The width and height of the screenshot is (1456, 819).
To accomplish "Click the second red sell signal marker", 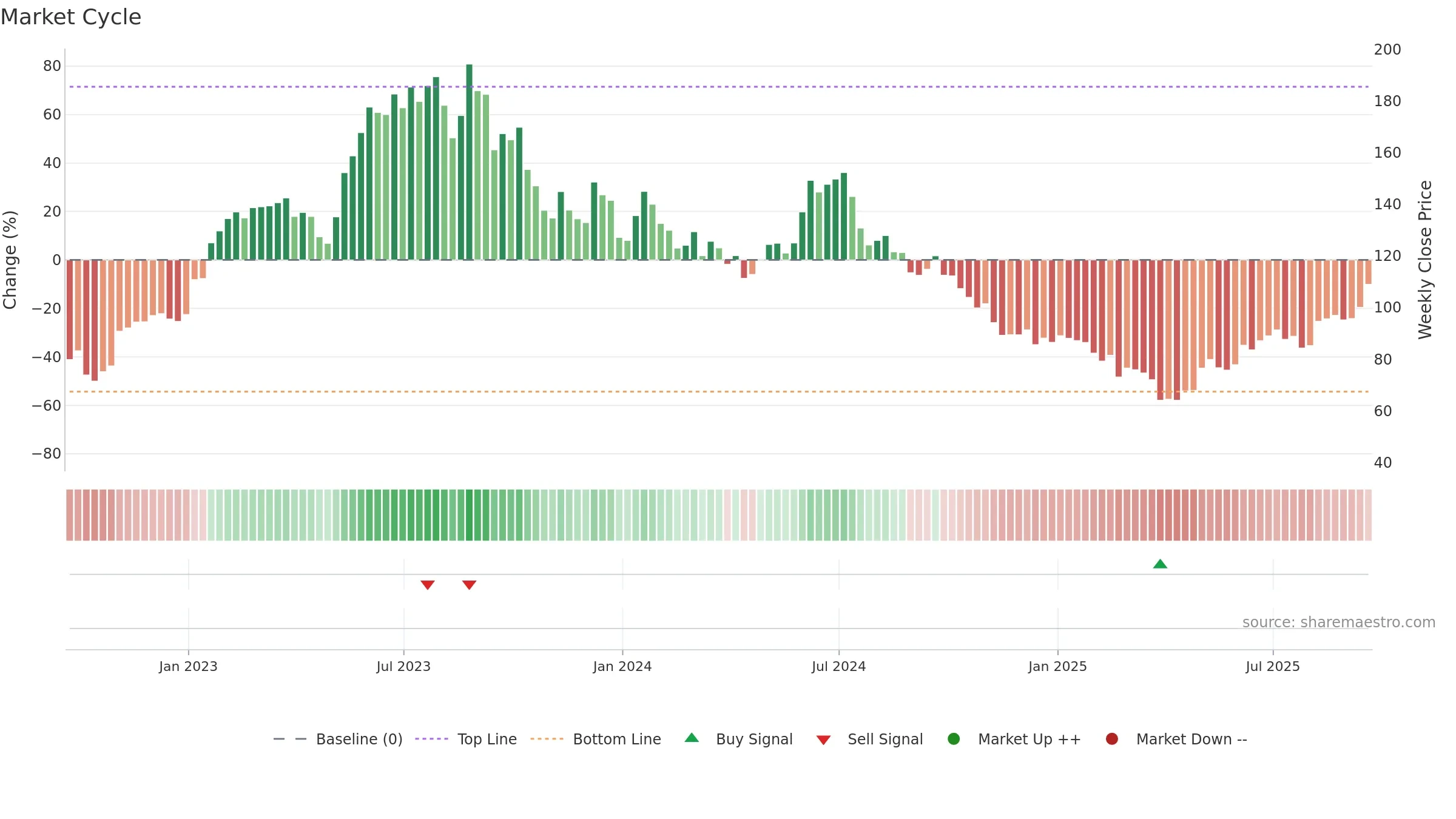I will pyautogui.click(x=469, y=585).
